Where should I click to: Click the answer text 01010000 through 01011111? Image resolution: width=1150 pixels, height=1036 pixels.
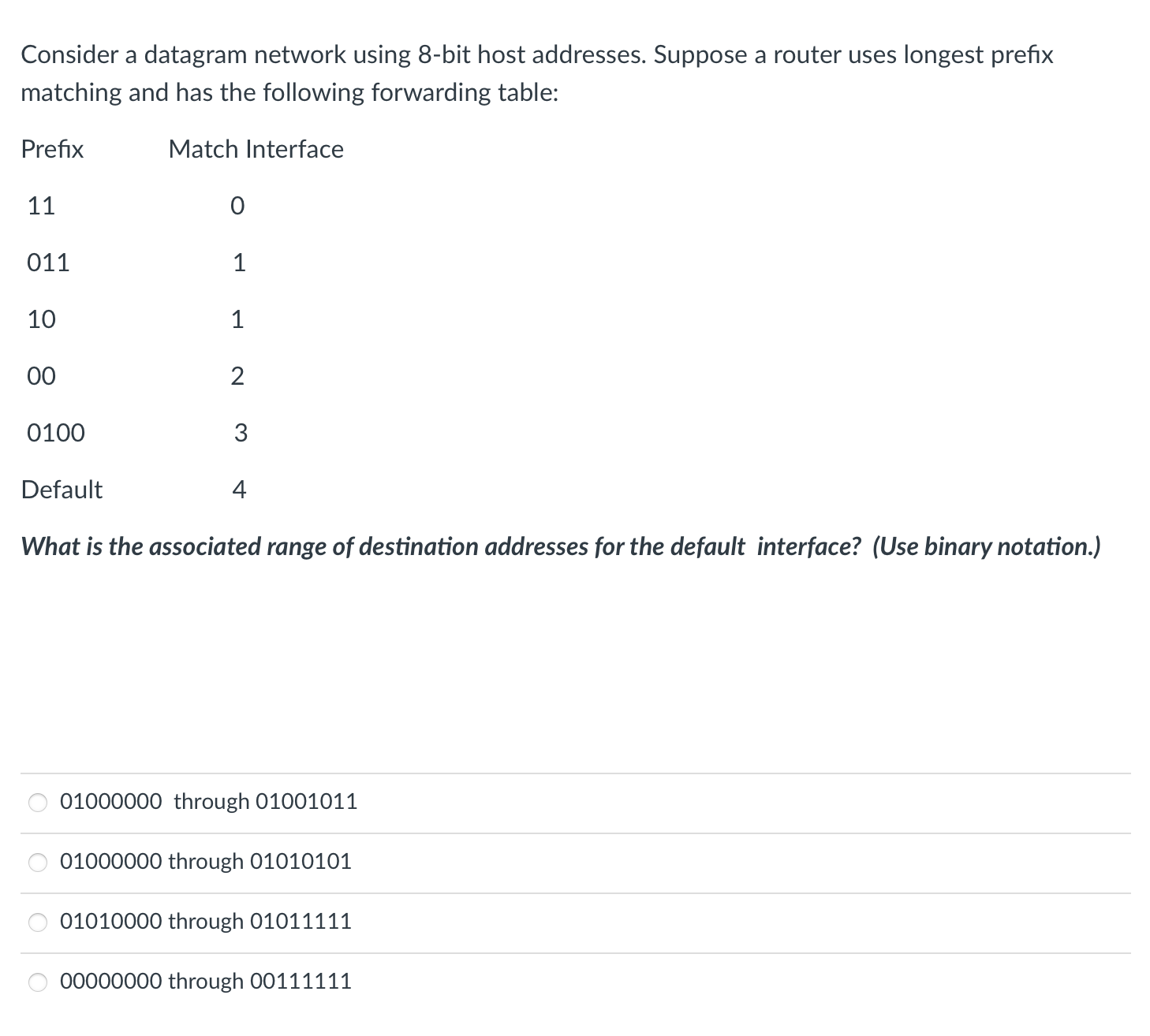click(x=207, y=920)
